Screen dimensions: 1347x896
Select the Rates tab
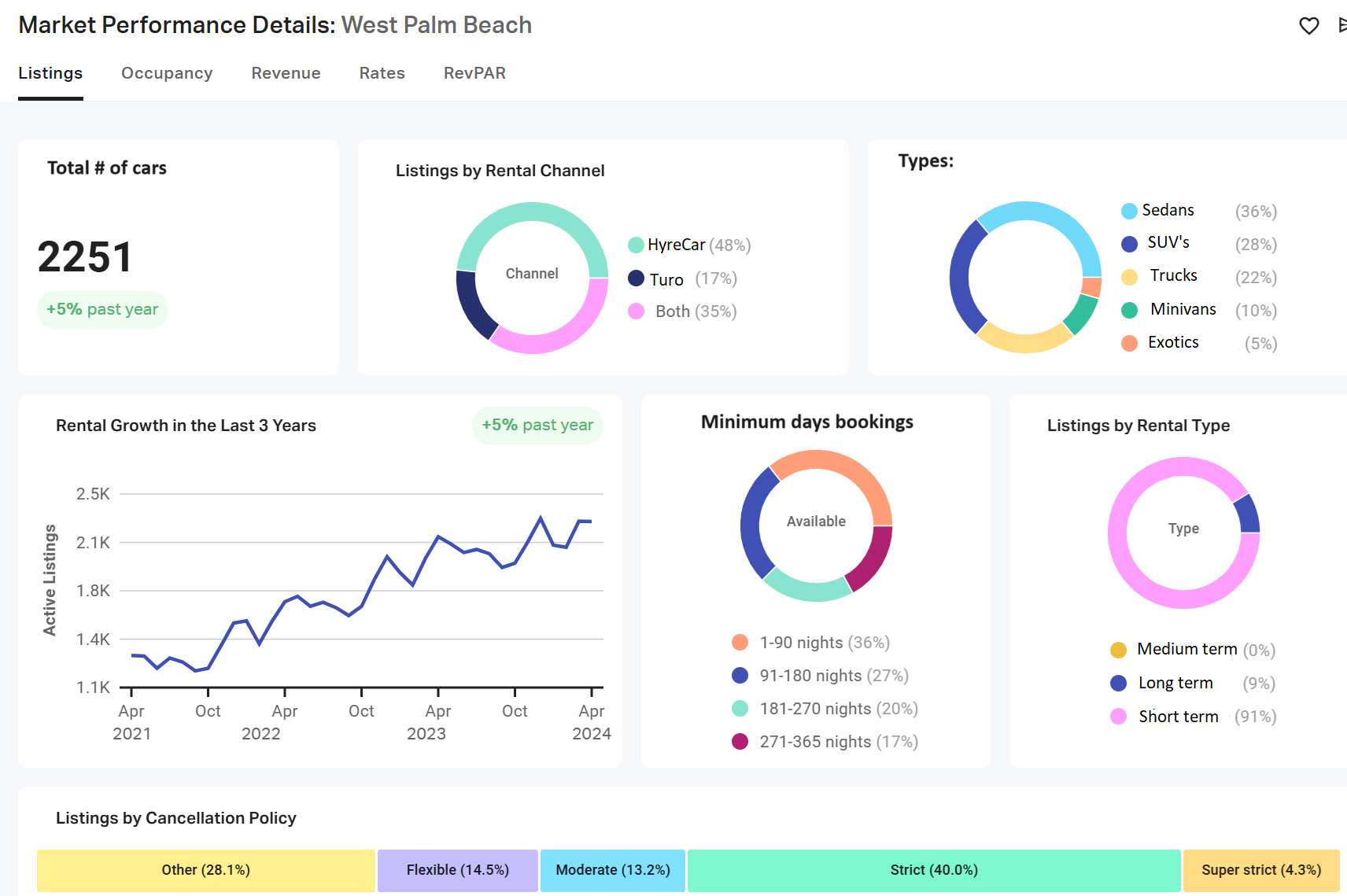[x=382, y=73]
